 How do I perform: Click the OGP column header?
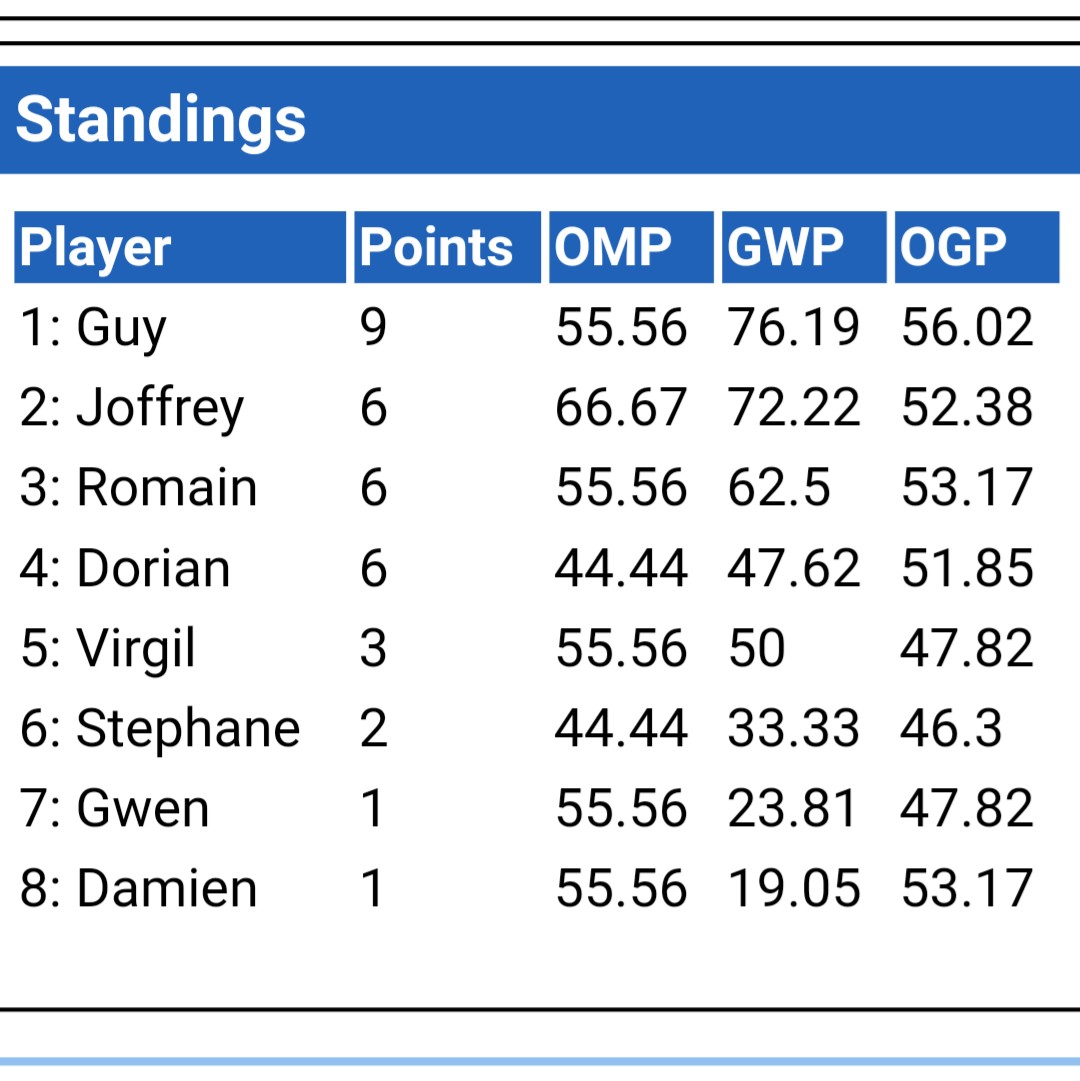(x=954, y=248)
